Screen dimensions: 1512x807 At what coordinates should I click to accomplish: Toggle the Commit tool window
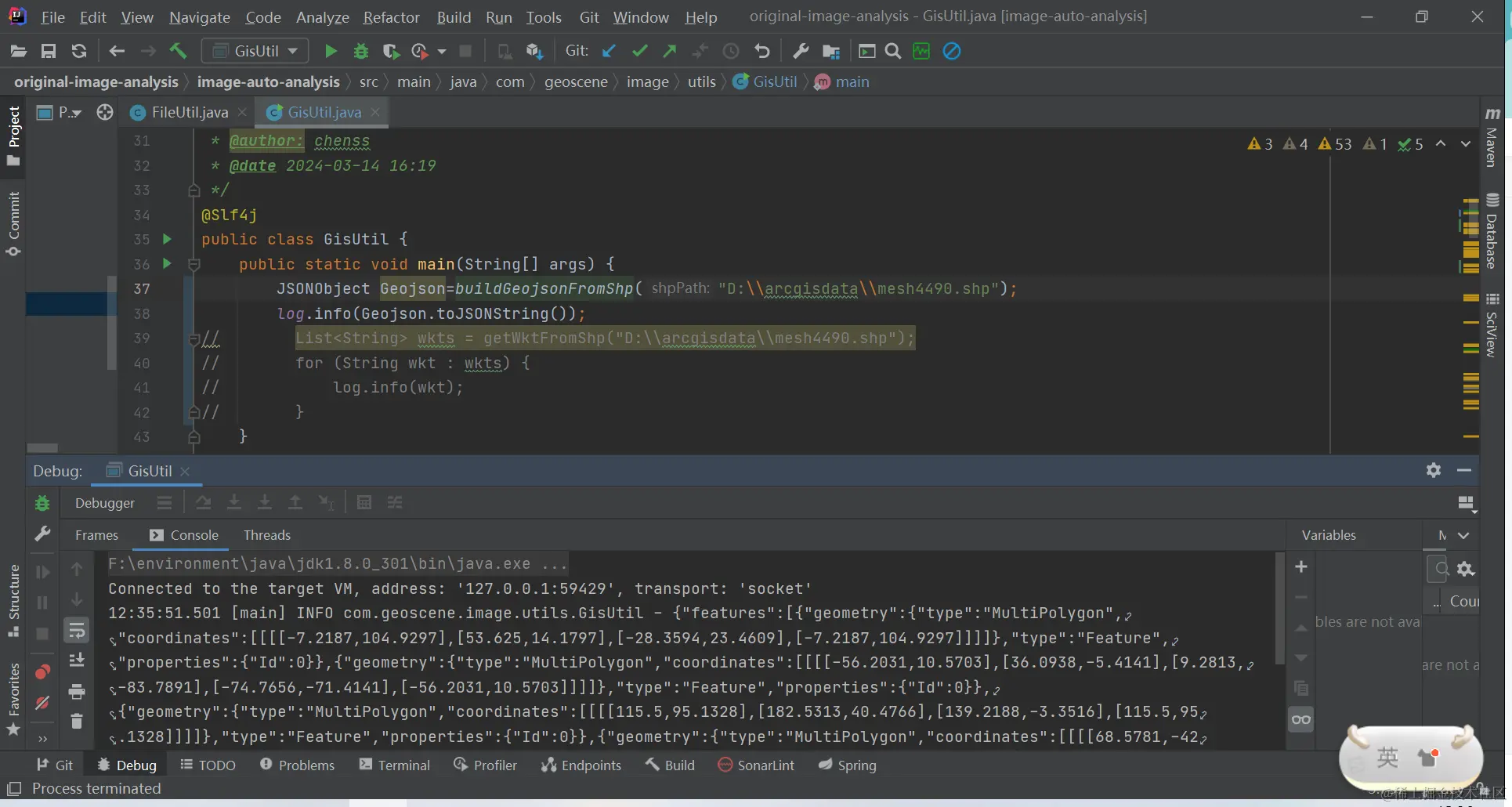13,224
